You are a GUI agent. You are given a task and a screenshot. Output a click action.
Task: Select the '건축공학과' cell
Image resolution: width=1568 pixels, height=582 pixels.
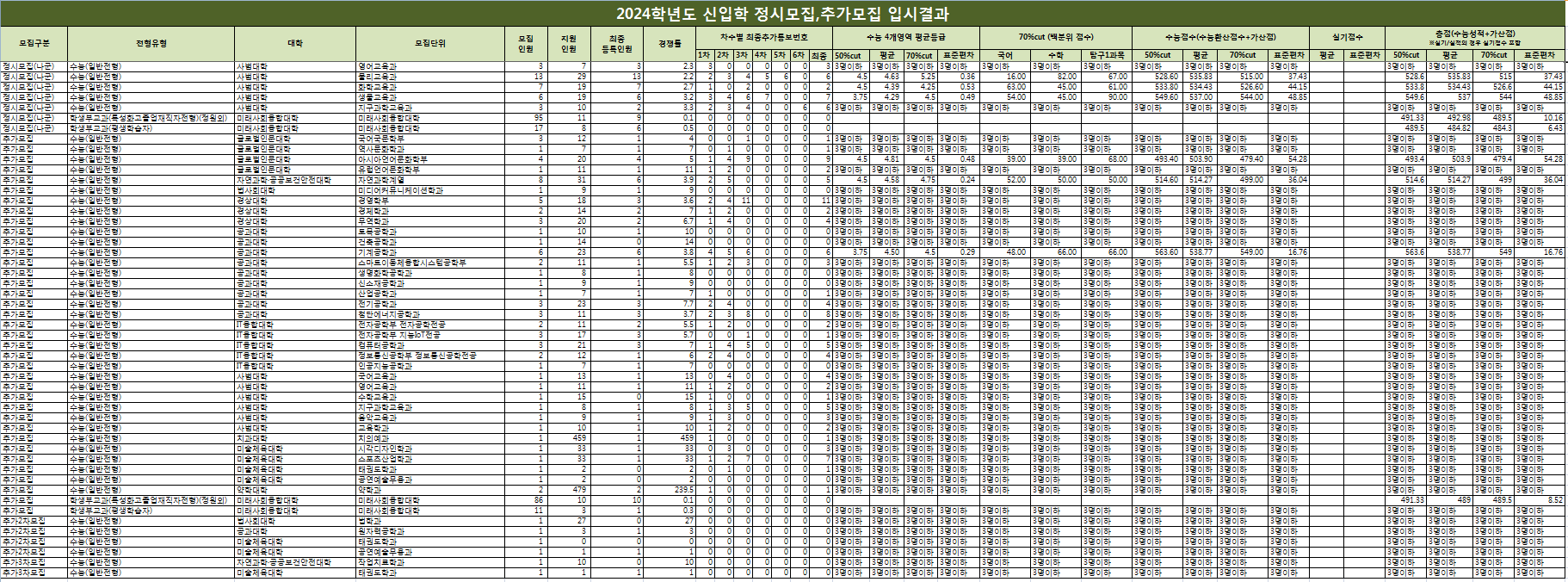430,242
